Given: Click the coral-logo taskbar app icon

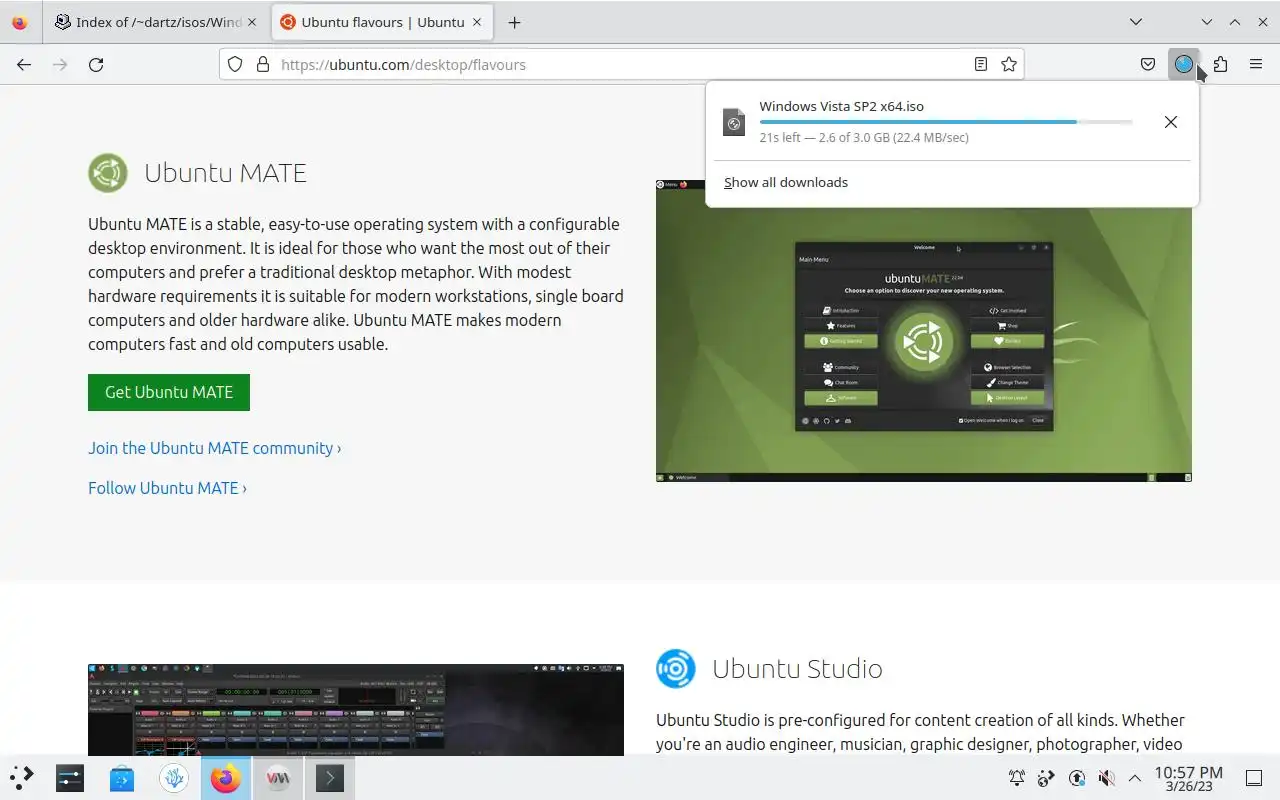Looking at the screenshot, I should click(174, 777).
